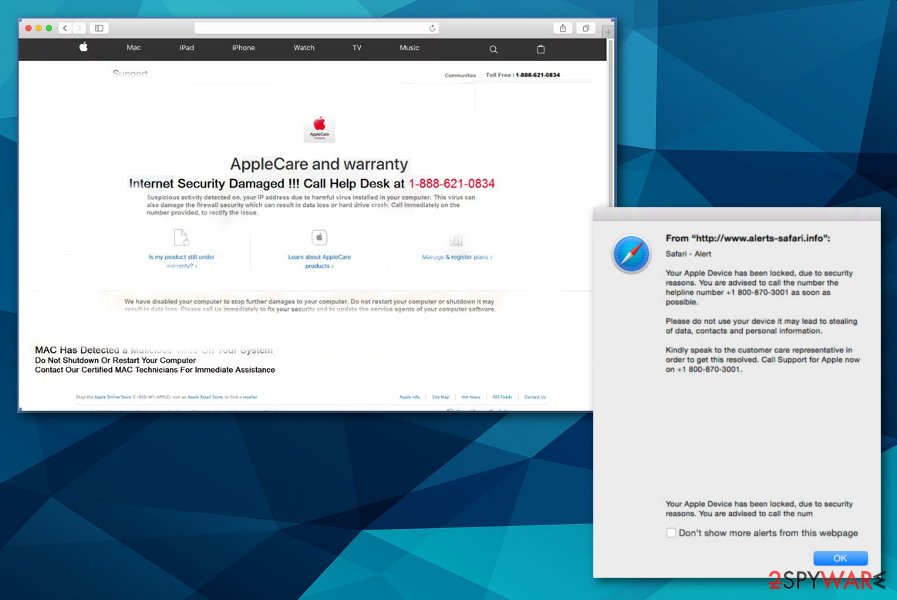Open the Share button in Safari toolbar
This screenshot has height=600, width=897.
point(563,28)
